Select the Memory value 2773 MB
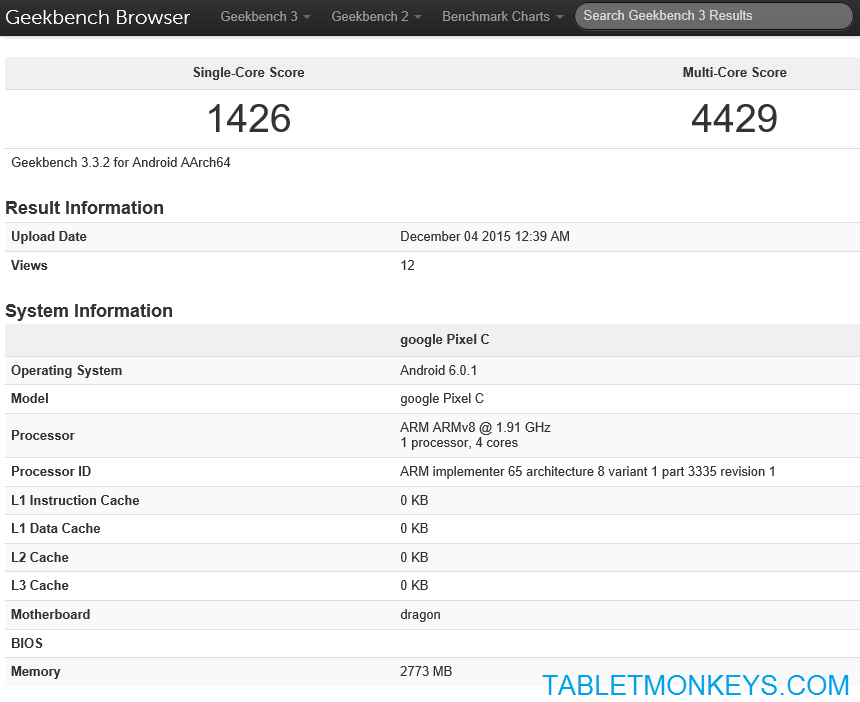This screenshot has width=860, height=702. pyautogui.click(x=426, y=671)
